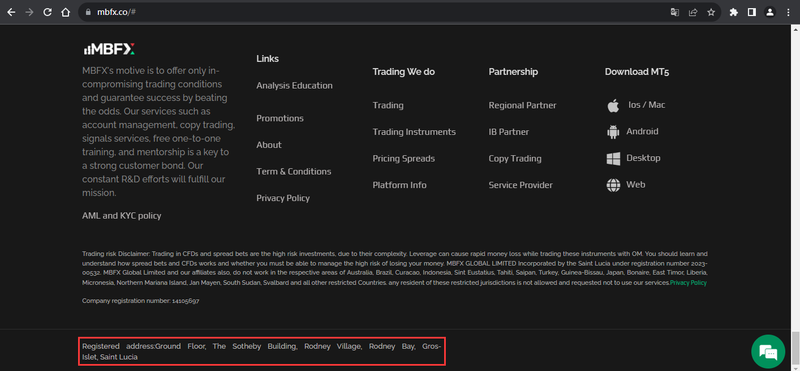Image resolution: width=800 pixels, height=371 pixels.
Task: Open the translate page icon
Action: pyautogui.click(x=674, y=12)
